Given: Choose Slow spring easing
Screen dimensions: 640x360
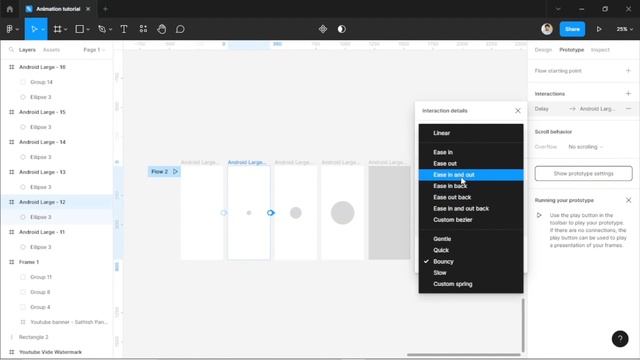Looking at the screenshot, I should point(471,273).
